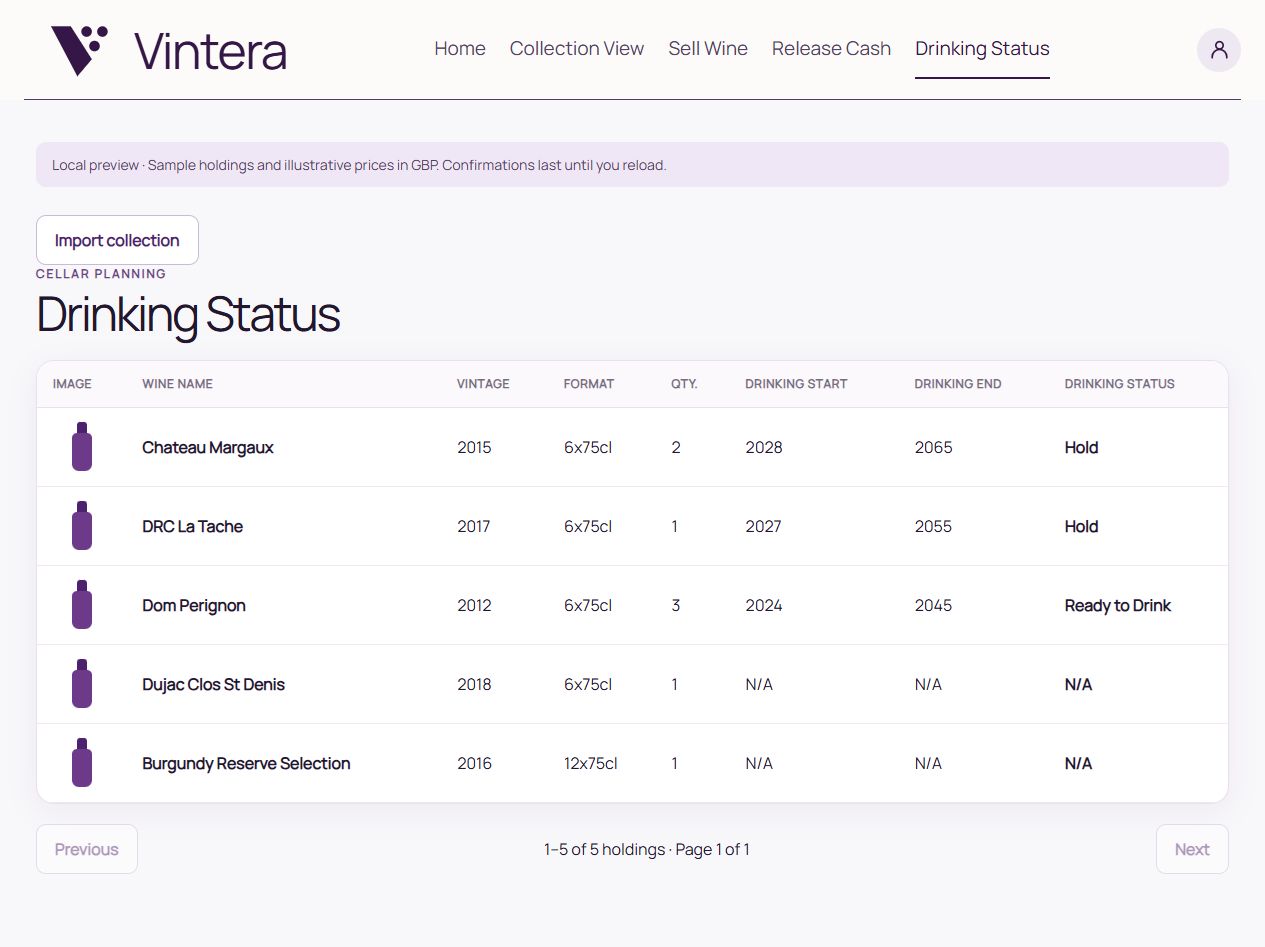Click the Hold status for DRC La Tache

(x=1081, y=526)
